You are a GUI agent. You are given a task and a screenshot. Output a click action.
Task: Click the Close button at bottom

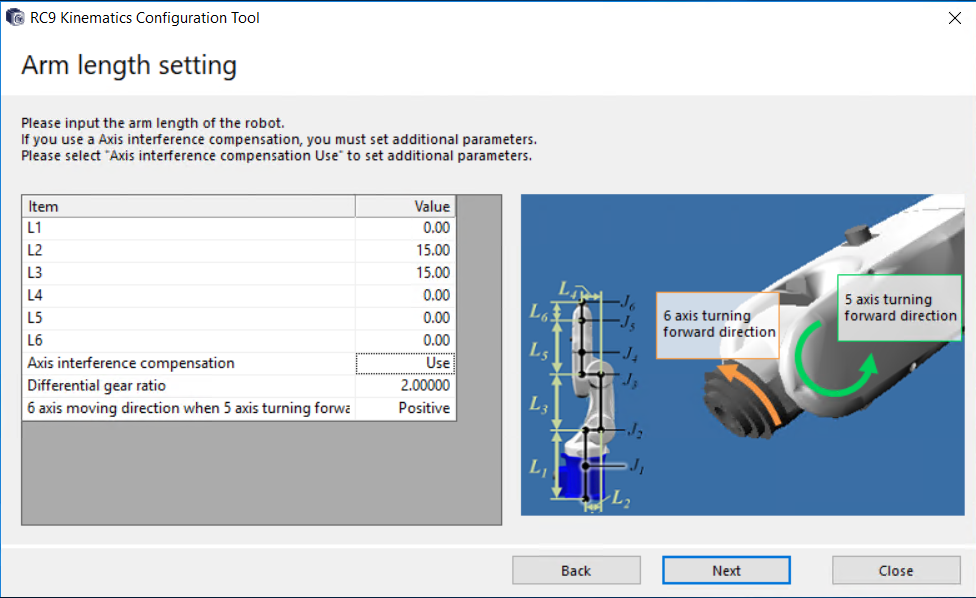[x=896, y=570]
